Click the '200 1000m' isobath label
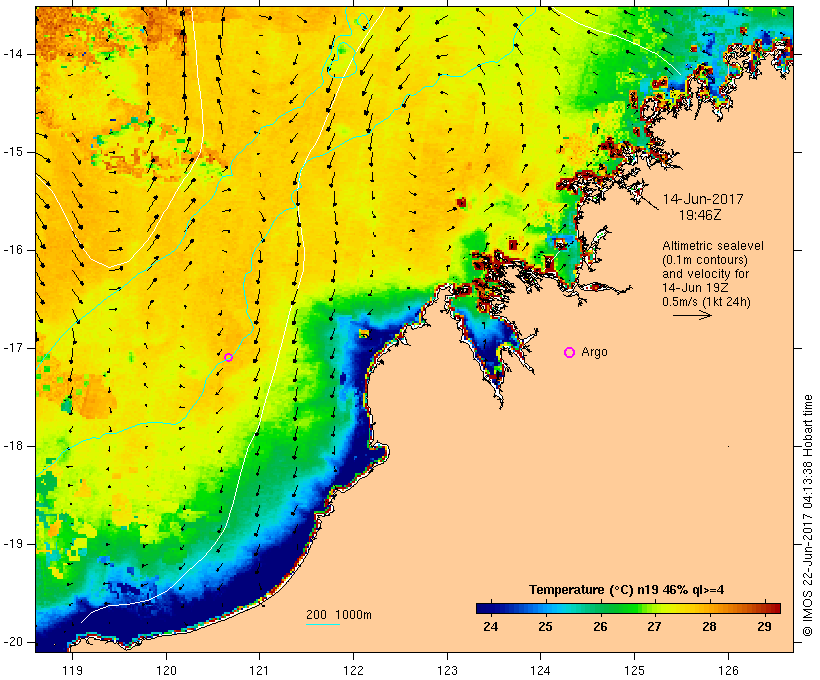 point(339,615)
